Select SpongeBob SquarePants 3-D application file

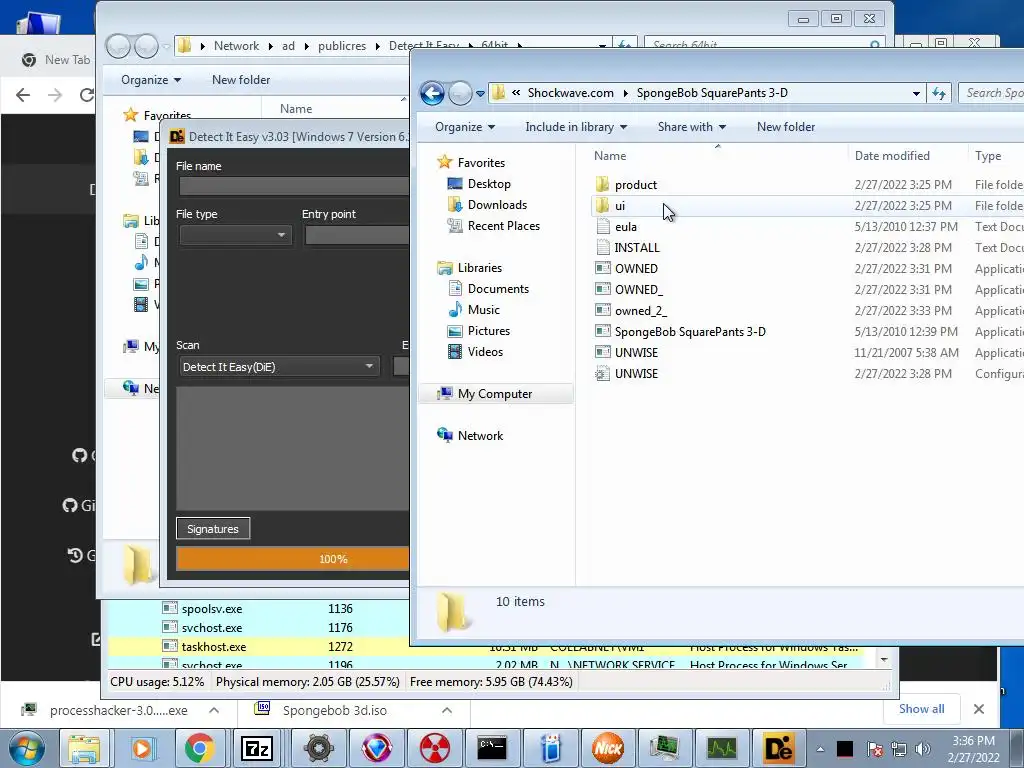pos(690,332)
